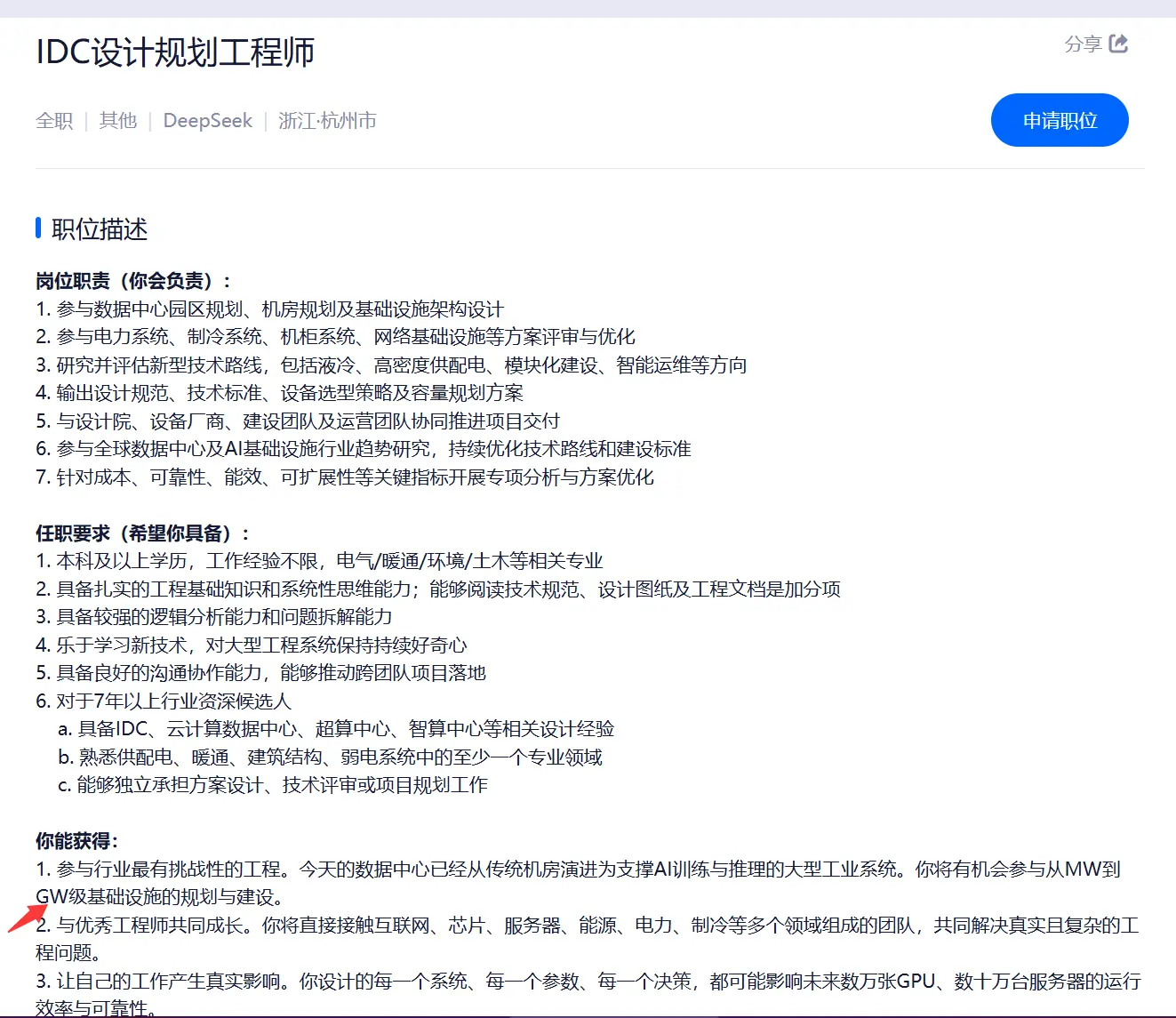
Task: Click the line 具备较强的逻辑分析能力
Action: 214,617
